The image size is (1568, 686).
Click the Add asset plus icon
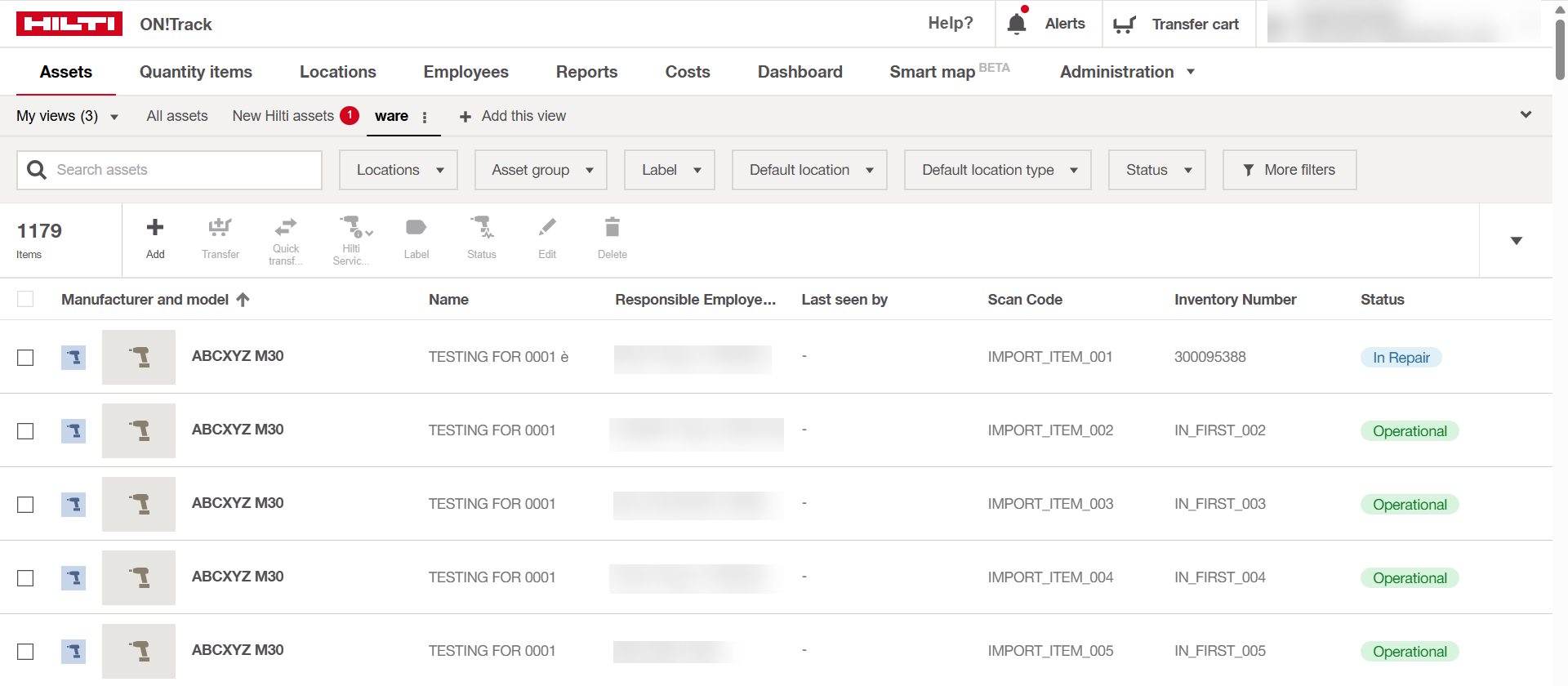[155, 228]
